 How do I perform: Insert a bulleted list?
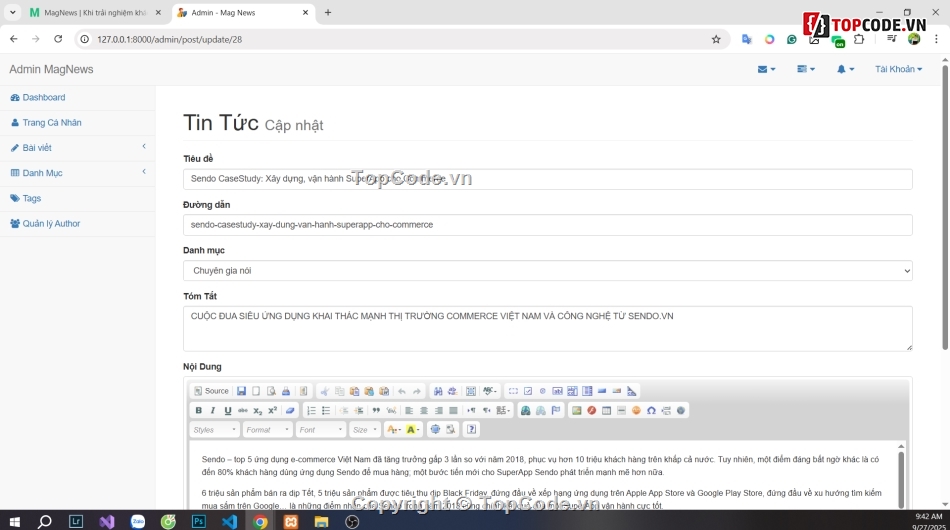point(326,411)
